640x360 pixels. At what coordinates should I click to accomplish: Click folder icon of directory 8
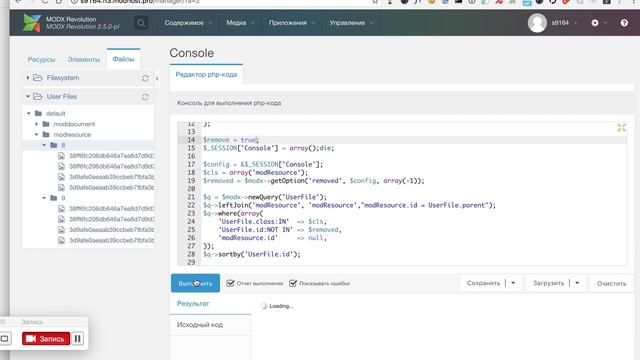(53, 145)
